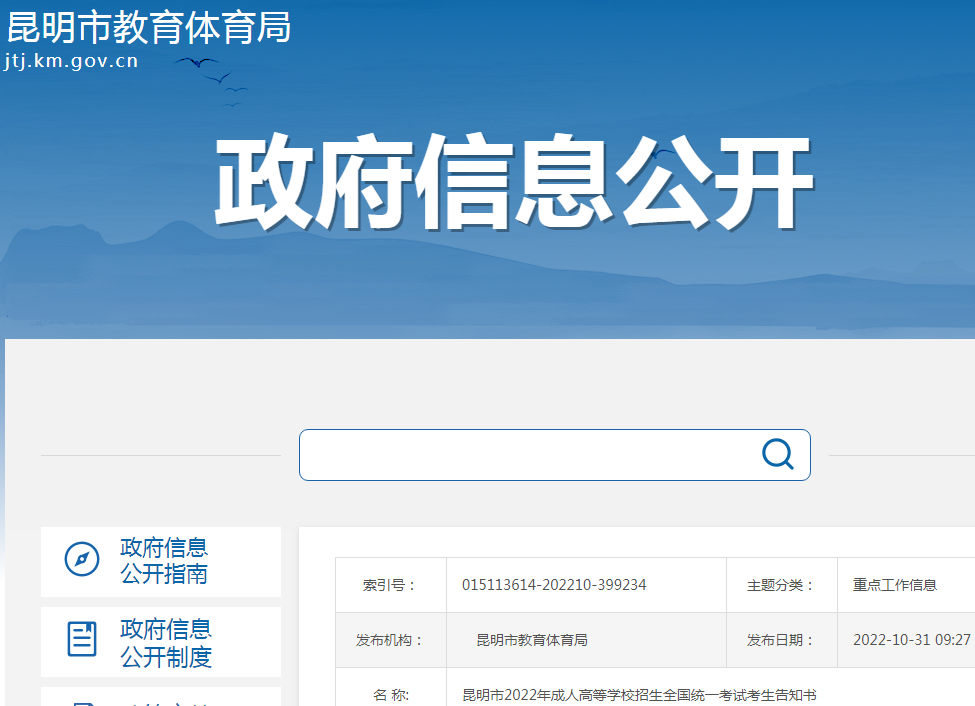975x706 pixels.
Task: Click the compass icon beside 政府信息公开指南
Action: tap(82, 559)
